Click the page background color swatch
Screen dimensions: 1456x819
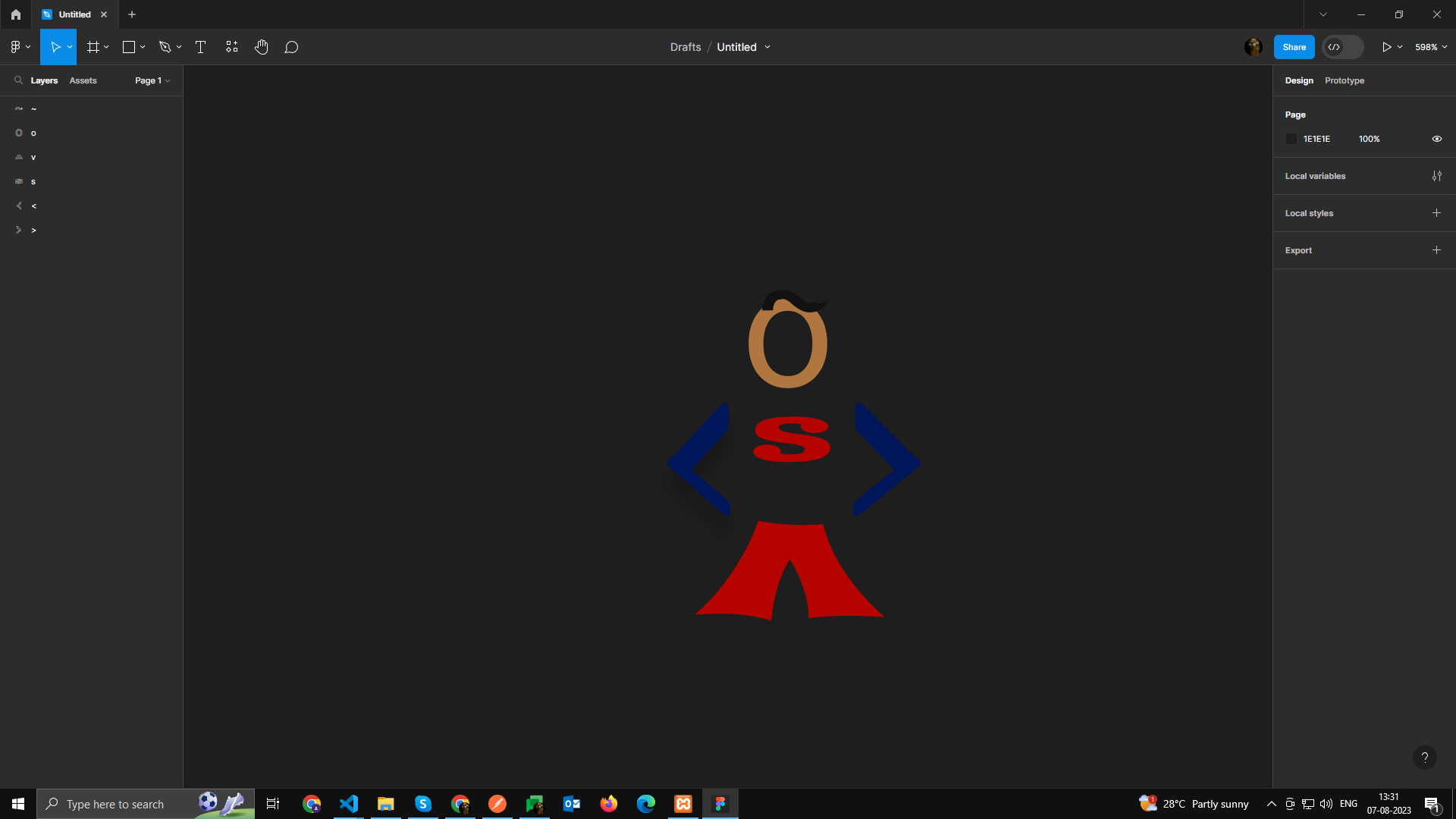(1291, 139)
